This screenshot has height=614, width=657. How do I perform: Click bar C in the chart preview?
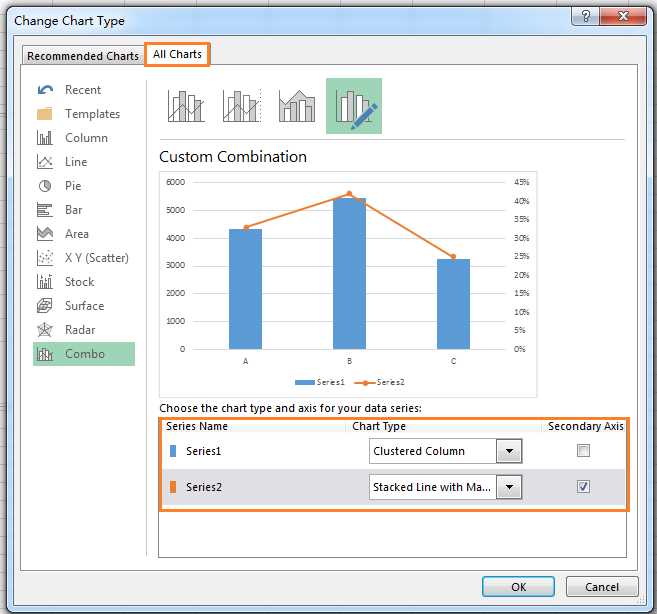tap(453, 304)
